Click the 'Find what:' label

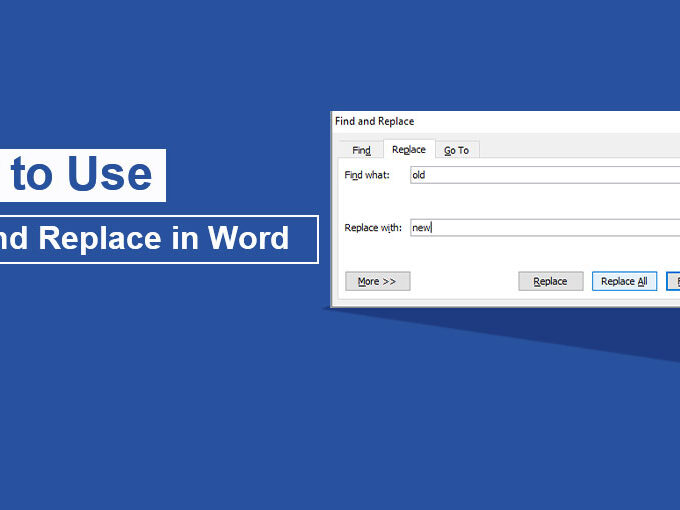367,175
